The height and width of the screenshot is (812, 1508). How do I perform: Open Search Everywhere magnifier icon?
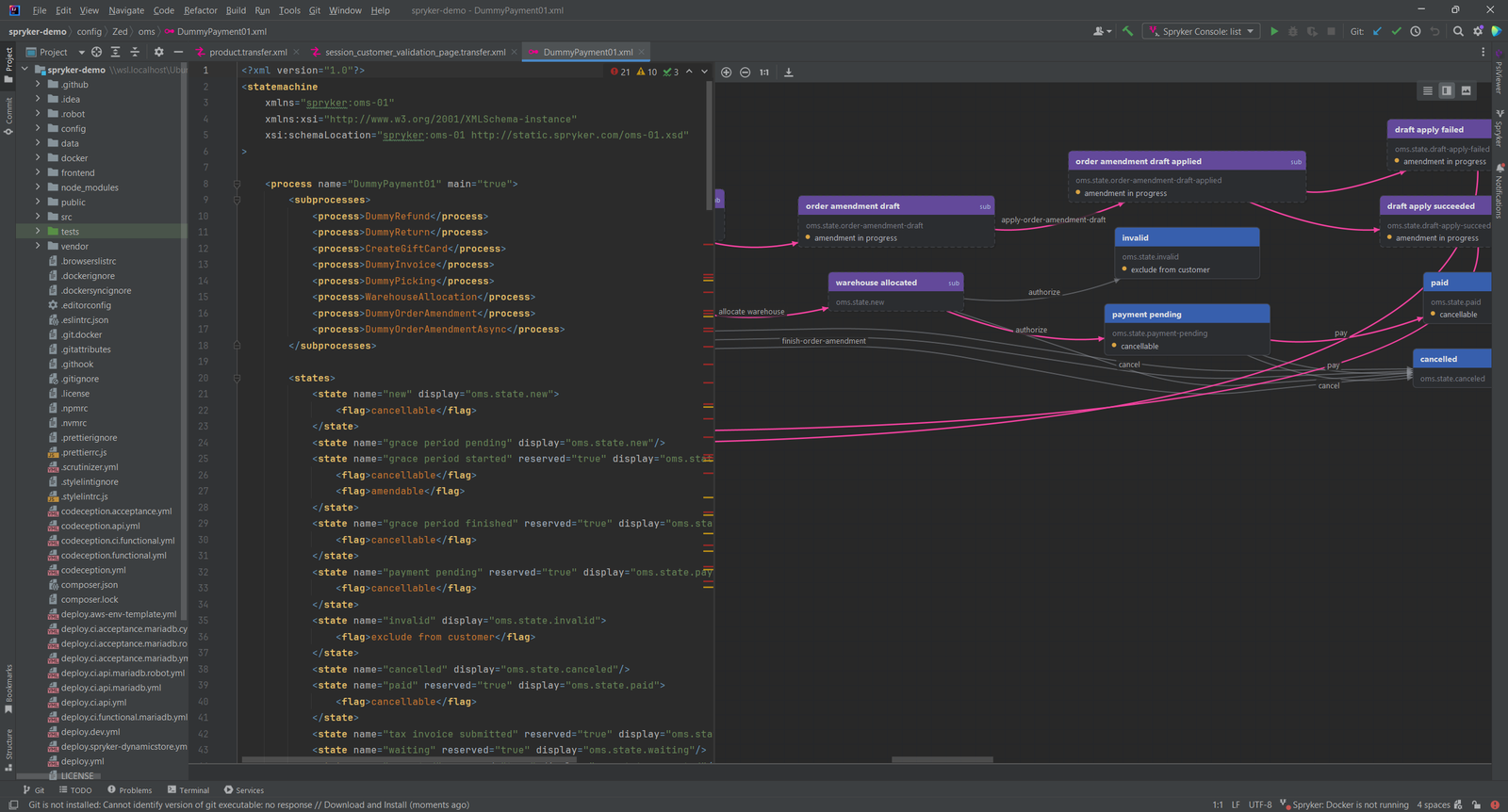[1458, 31]
